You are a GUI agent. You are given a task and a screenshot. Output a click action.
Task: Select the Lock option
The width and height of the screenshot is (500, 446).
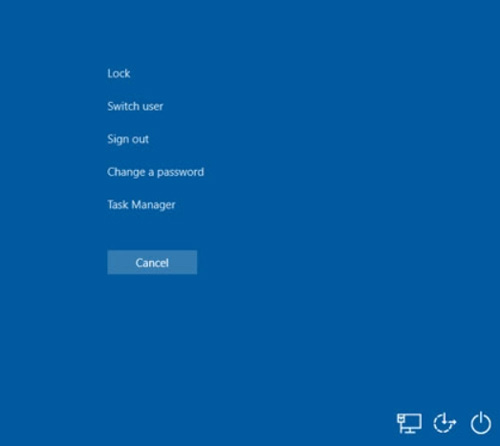pyautogui.click(x=119, y=73)
